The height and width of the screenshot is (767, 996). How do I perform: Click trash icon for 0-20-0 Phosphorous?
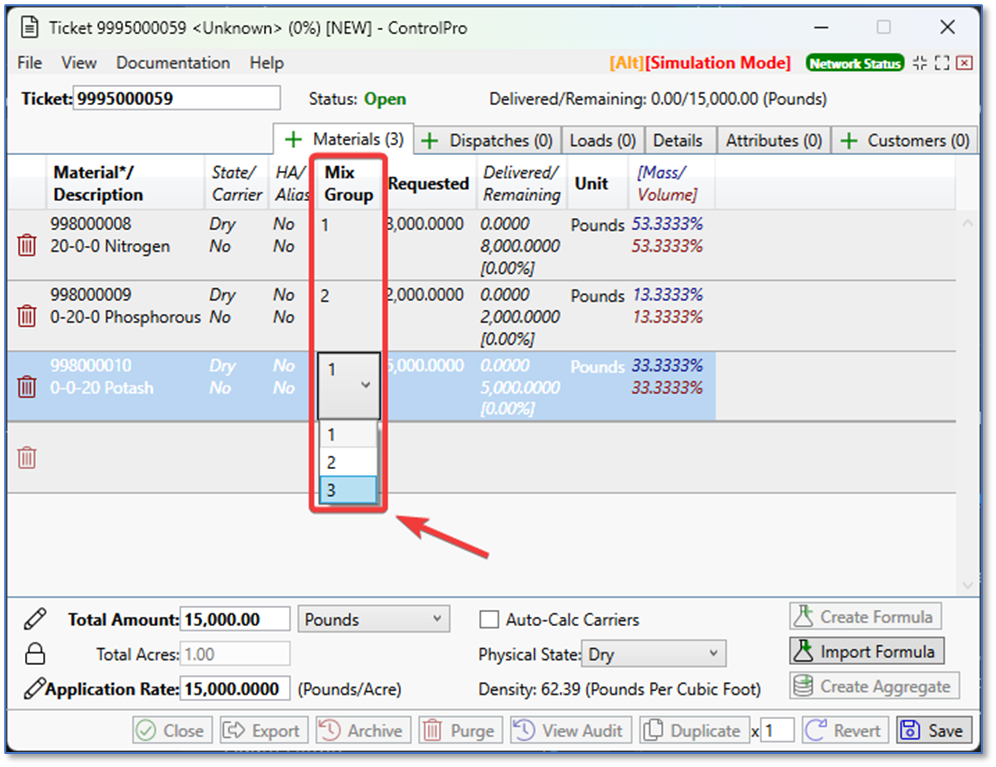click(27, 316)
